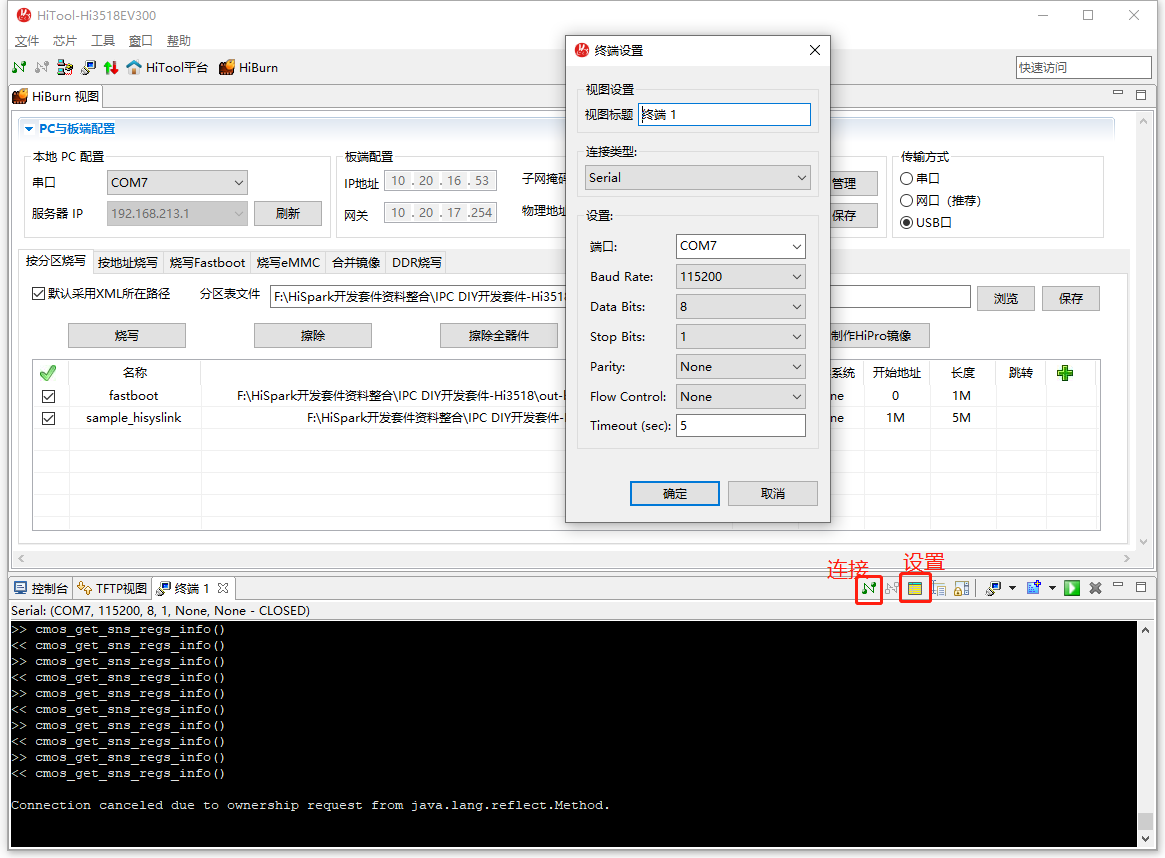Image resolution: width=1165 pixels, height=858 pixels.
Task: Switch to the 按地址烧写 tab
Action: pyautogui.click(x=127, y=263)
